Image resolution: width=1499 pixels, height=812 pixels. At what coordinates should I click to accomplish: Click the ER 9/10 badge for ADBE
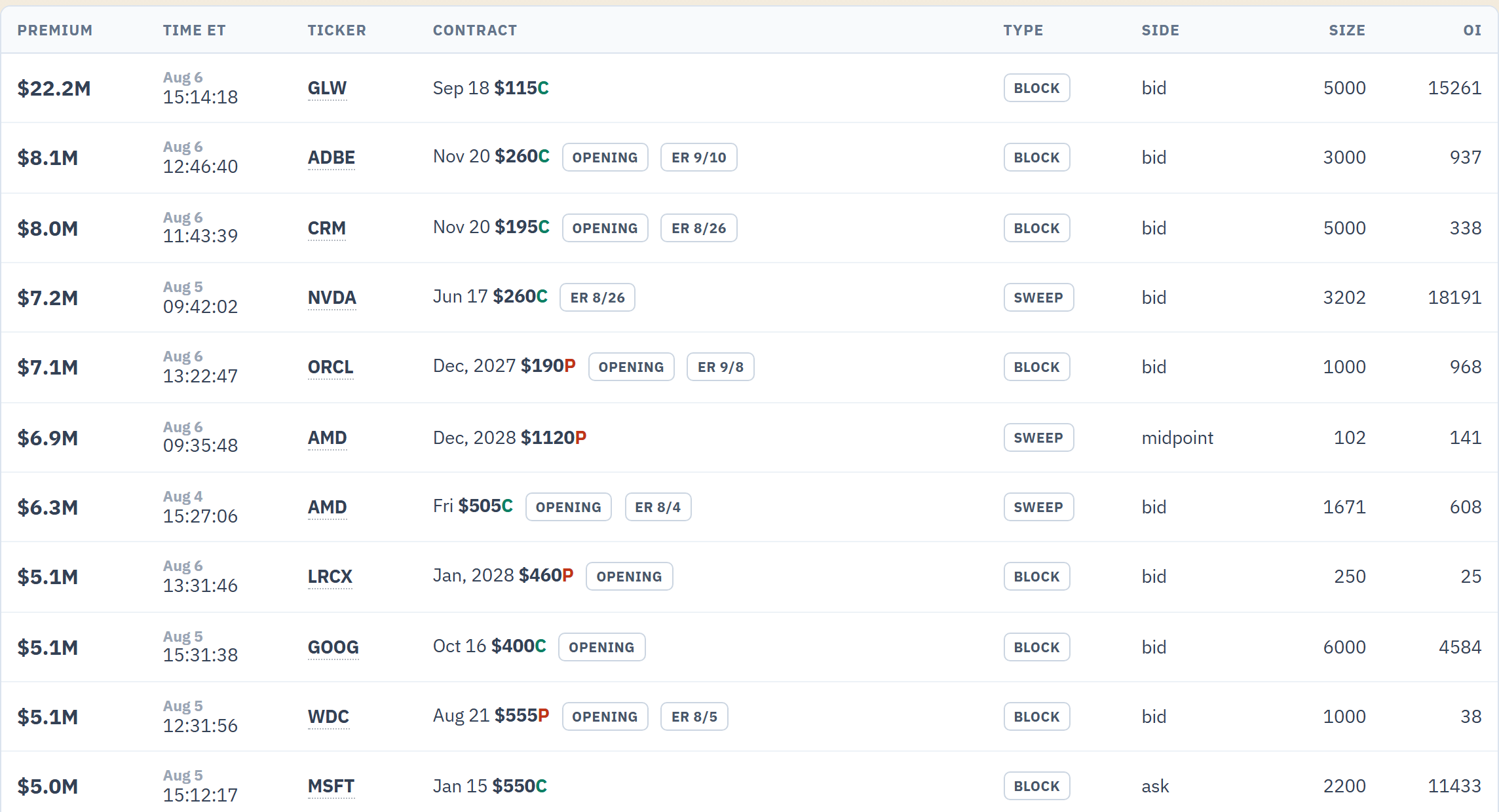click(x=699, y=157)
